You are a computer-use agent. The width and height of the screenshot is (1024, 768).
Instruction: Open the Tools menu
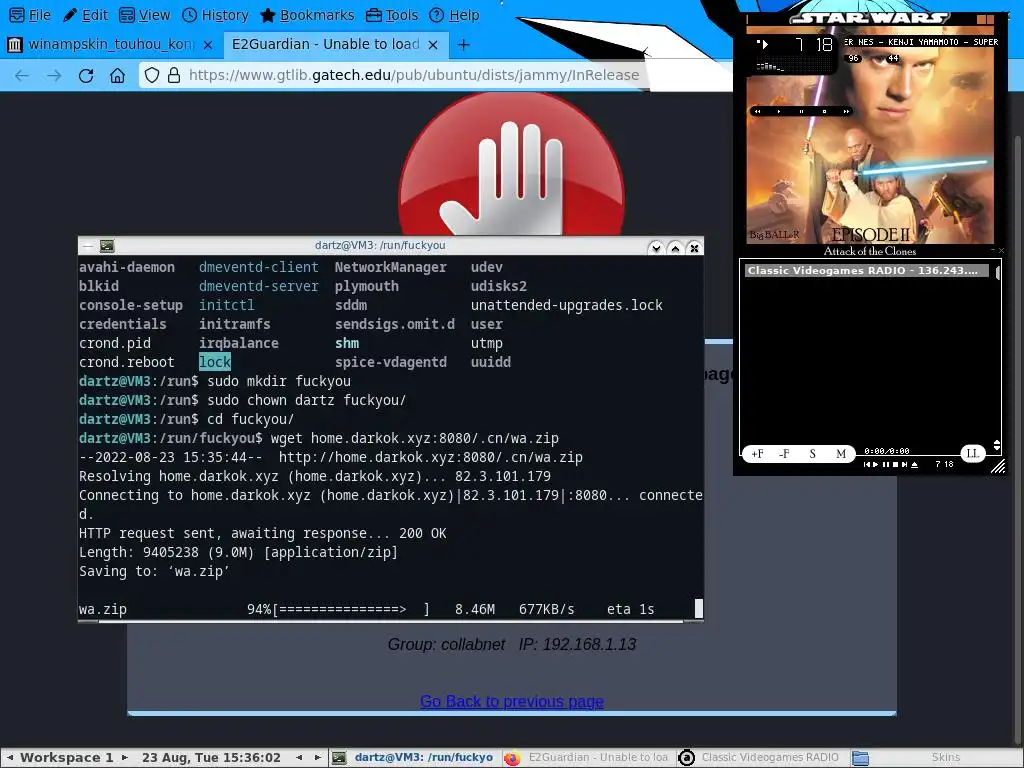(x=392, y=14)
